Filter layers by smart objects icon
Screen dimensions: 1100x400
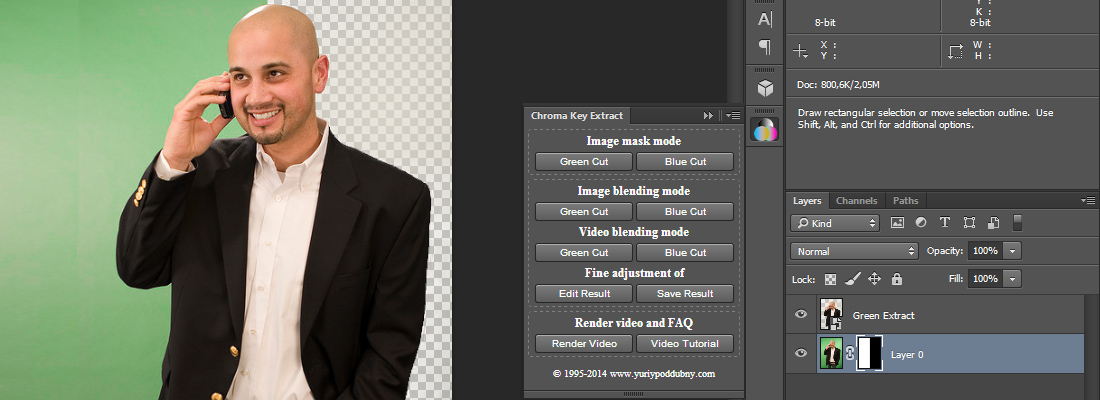(993, 222)
